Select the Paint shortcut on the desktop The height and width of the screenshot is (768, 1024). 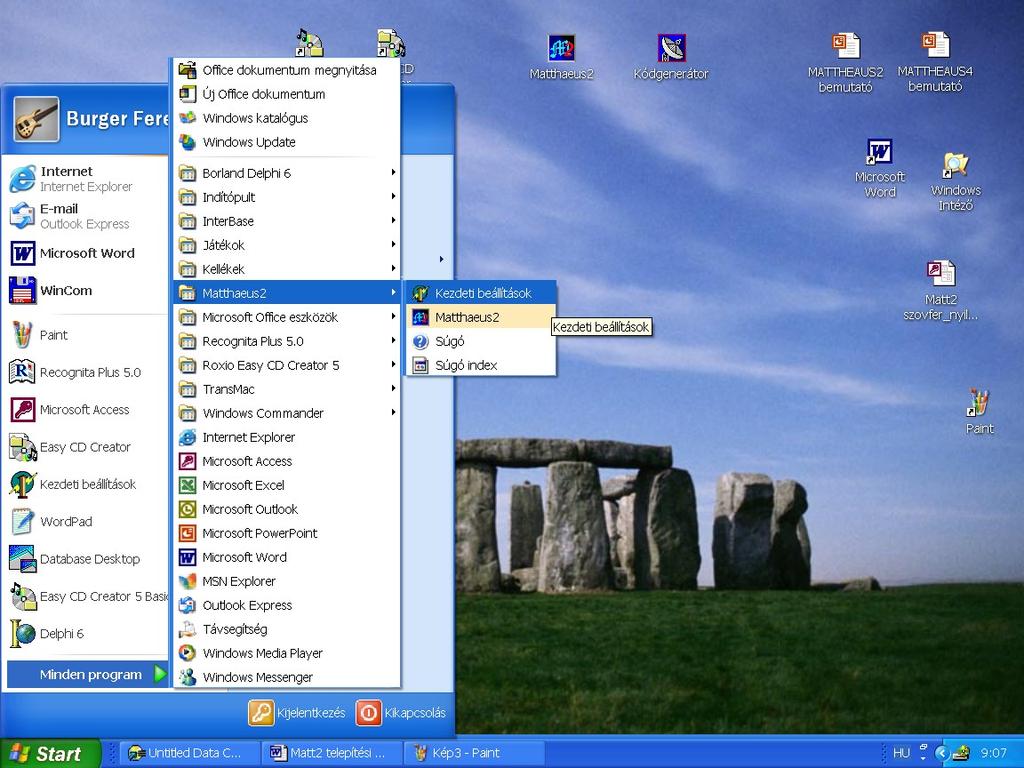[x=979, y=412]
